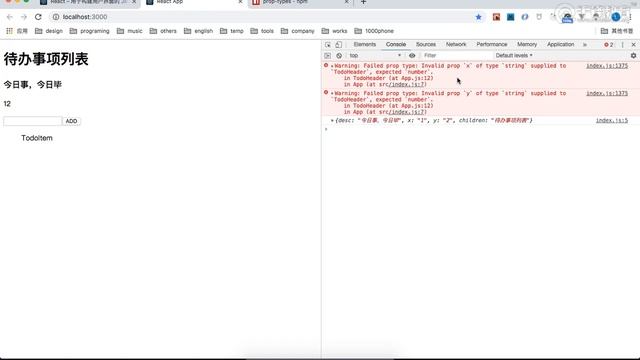The image size is (640, 360).
Task: Click the address bar localhost:3000
Action: tap(85, 17)
